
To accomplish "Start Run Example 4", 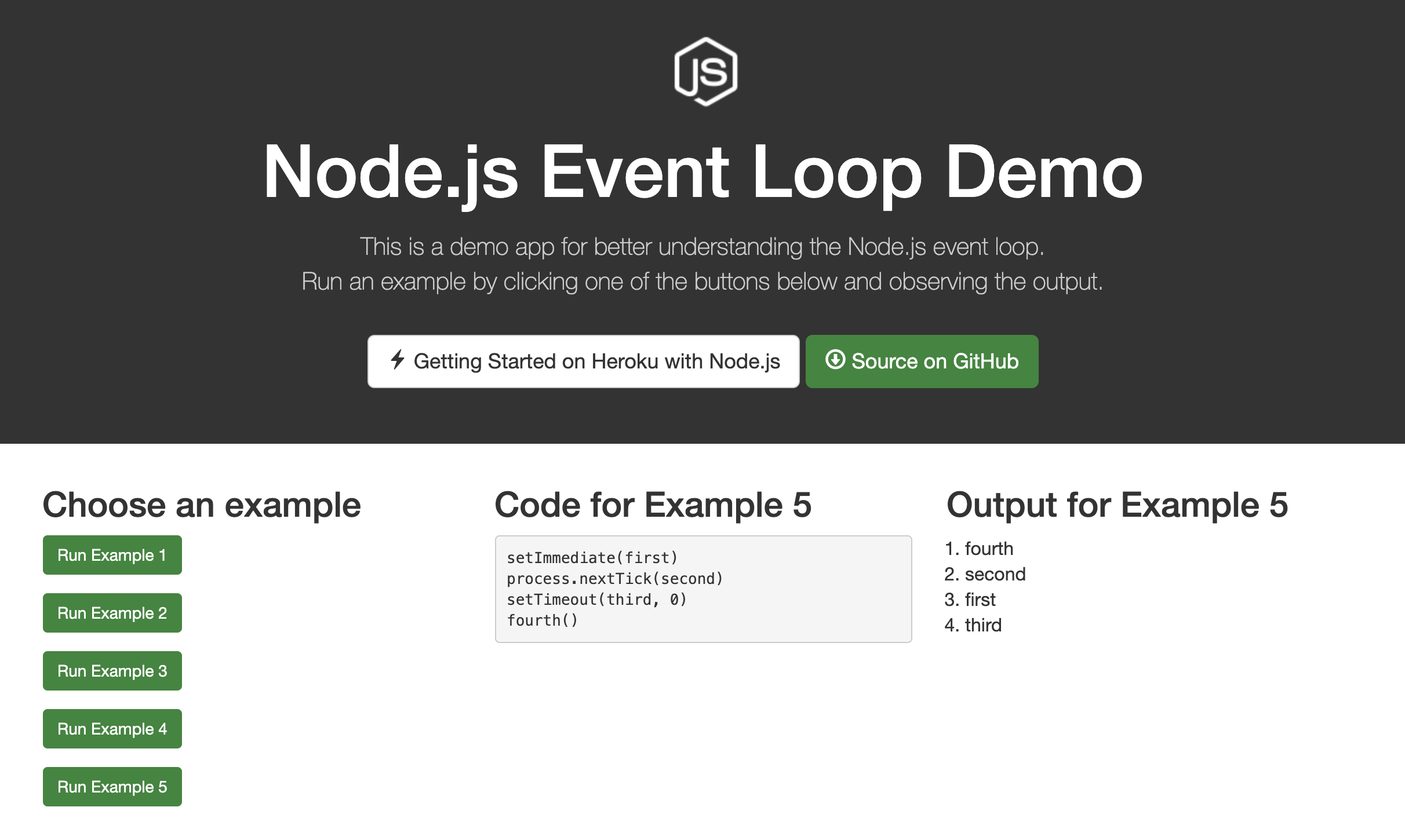I will point(112,729).
